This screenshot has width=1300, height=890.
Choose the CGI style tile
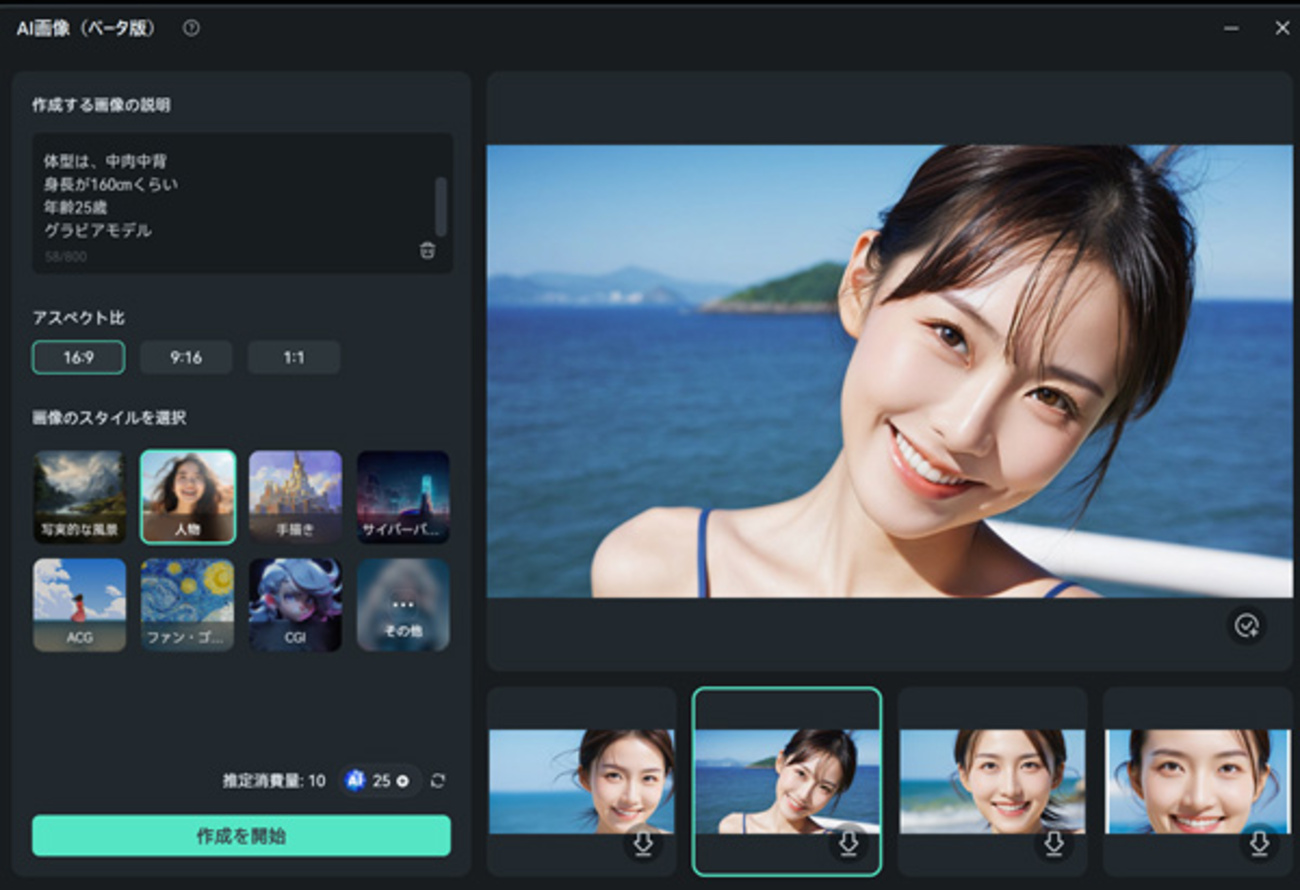coord(295,605)
